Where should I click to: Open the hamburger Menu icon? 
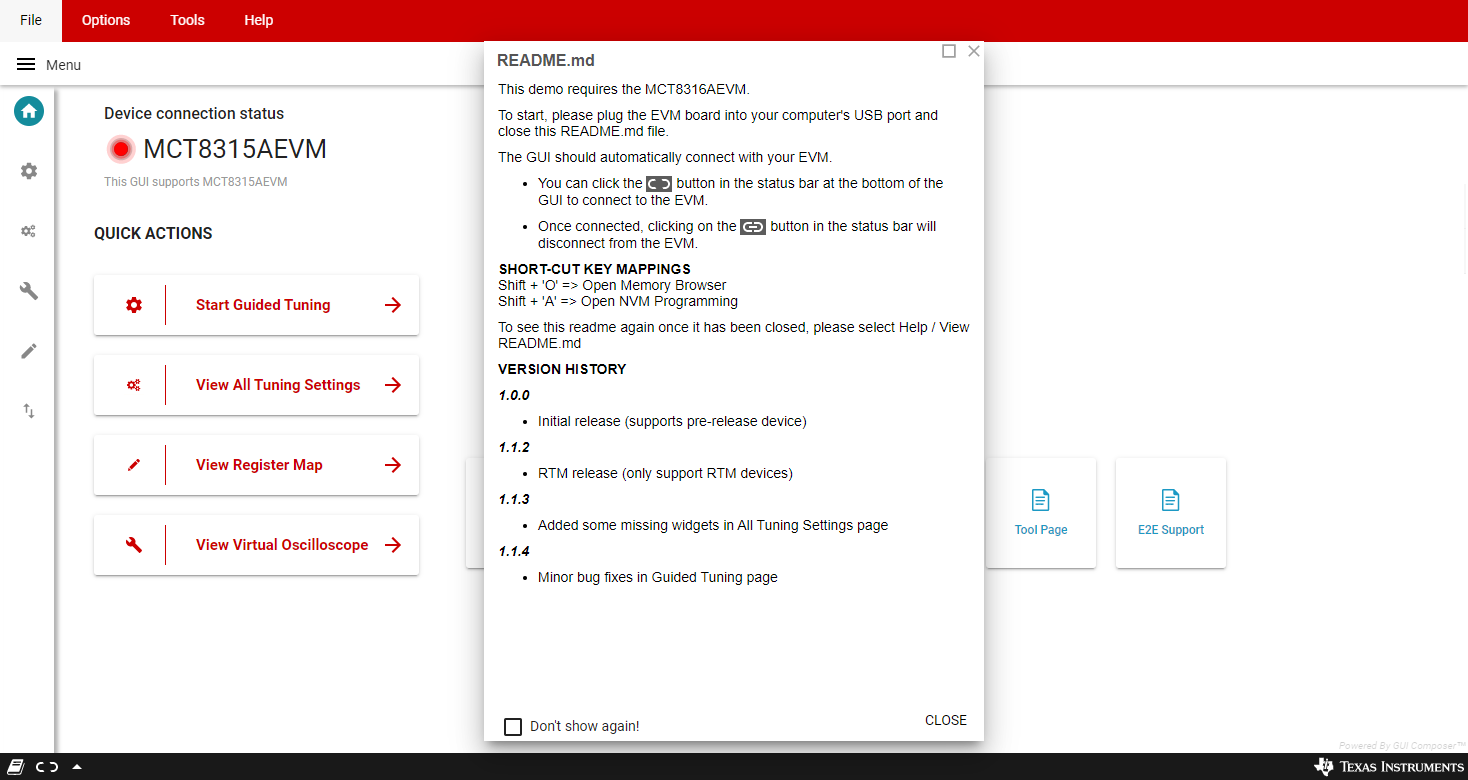click(x=26, y=65)
